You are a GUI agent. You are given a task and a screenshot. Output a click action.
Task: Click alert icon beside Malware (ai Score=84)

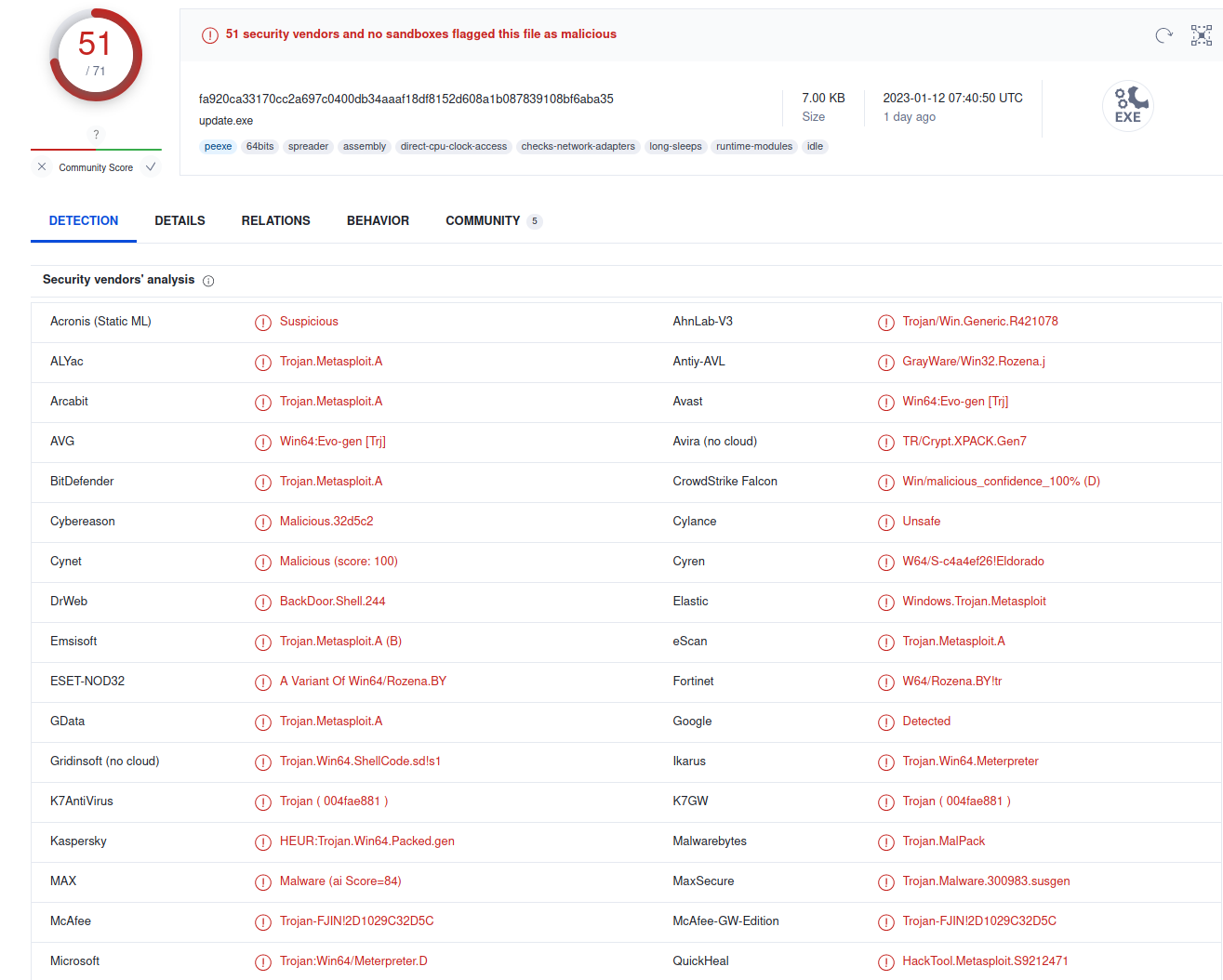coord(263,882)
